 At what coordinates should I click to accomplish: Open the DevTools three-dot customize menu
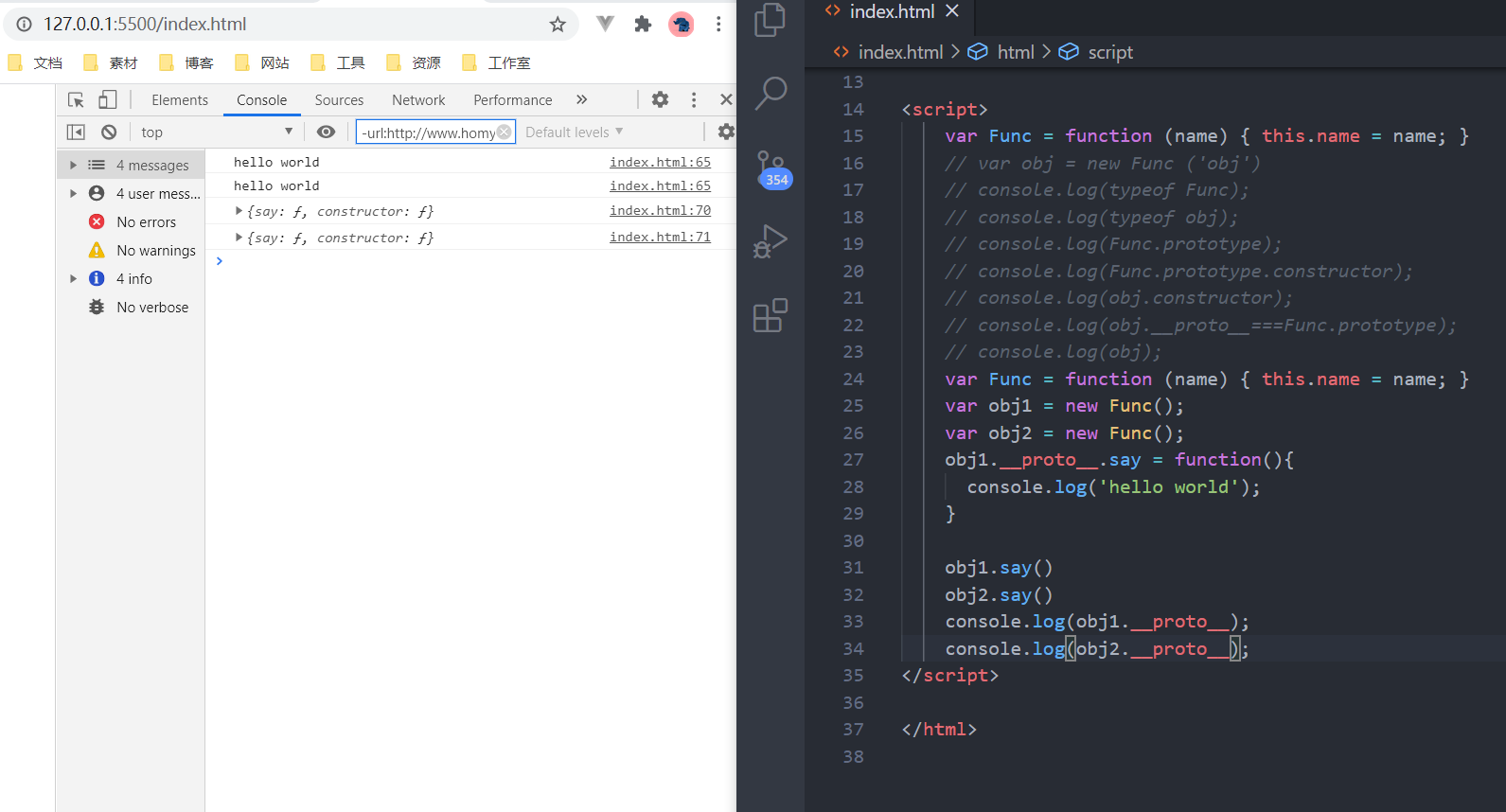(x=694, y=99)
